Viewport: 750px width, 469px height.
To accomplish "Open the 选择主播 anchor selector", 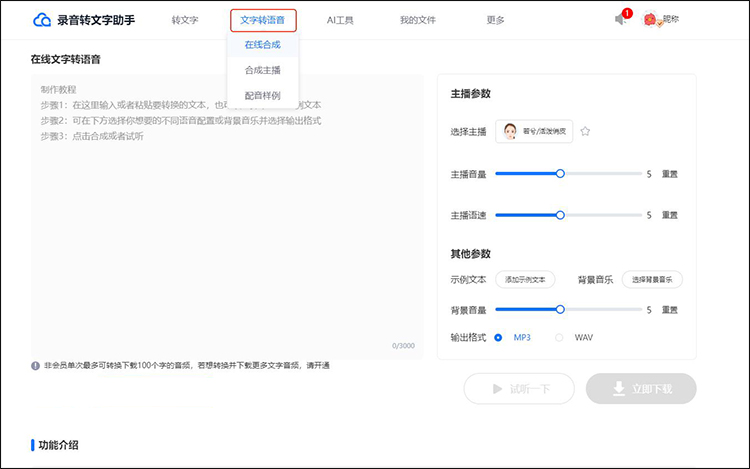I will [x=534, y=131].
